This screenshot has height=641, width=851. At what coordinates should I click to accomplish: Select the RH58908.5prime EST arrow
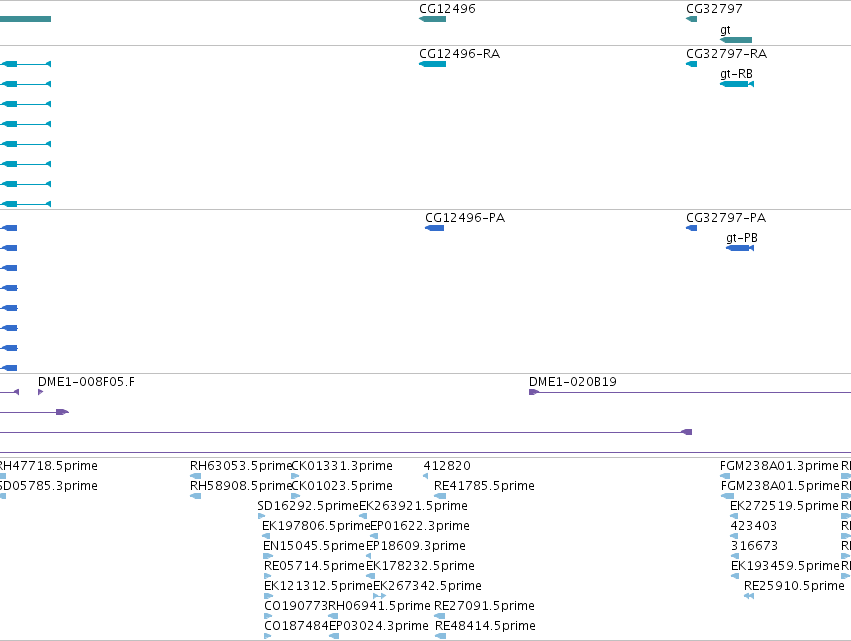click(196, 496)
